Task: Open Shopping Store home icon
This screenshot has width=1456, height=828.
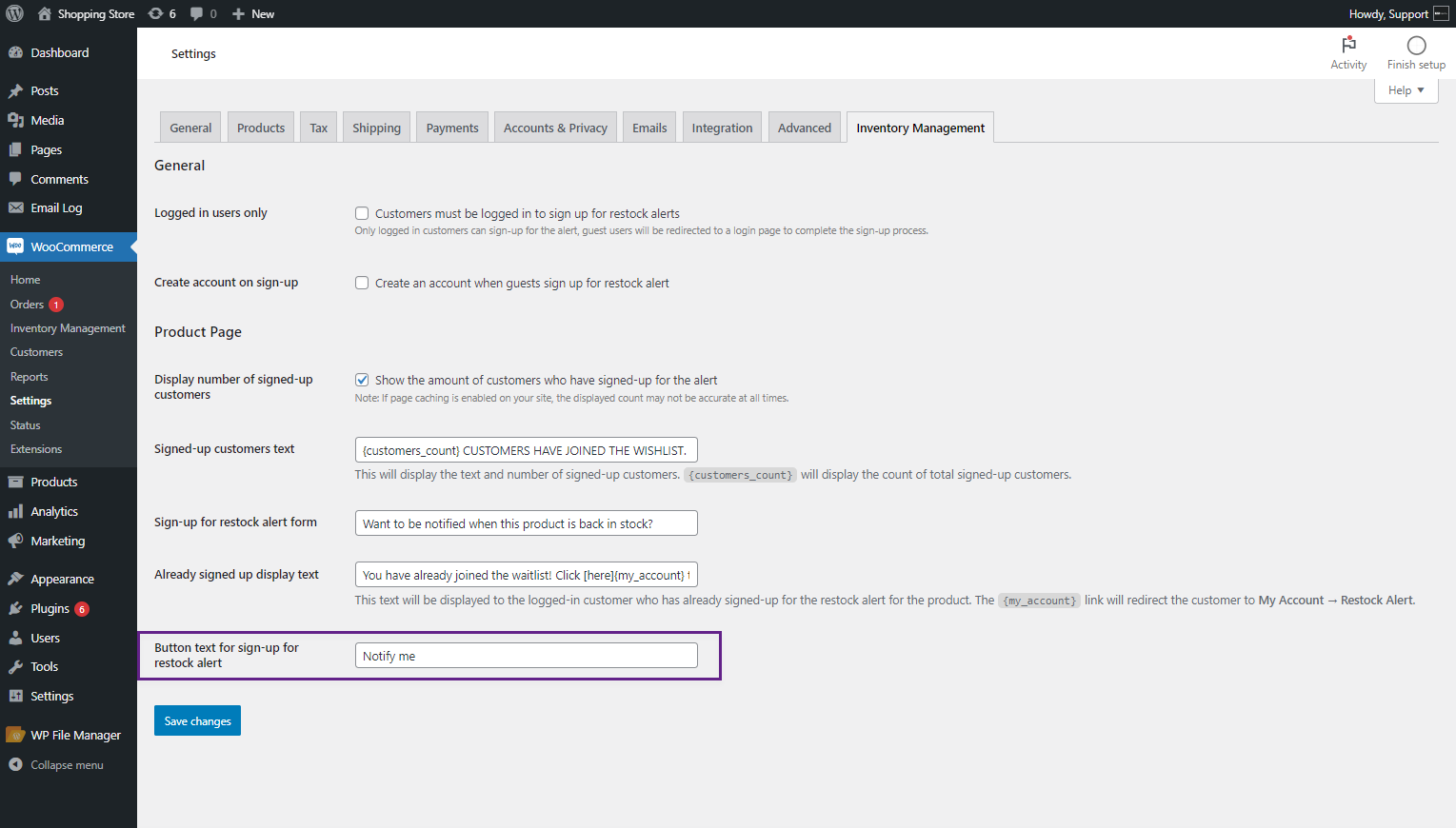Action: click(44, 13)
